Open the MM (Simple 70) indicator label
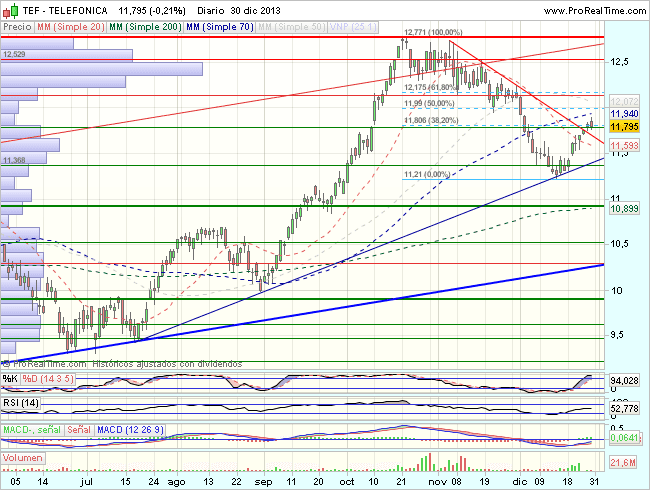 click(x=220, y=27)
